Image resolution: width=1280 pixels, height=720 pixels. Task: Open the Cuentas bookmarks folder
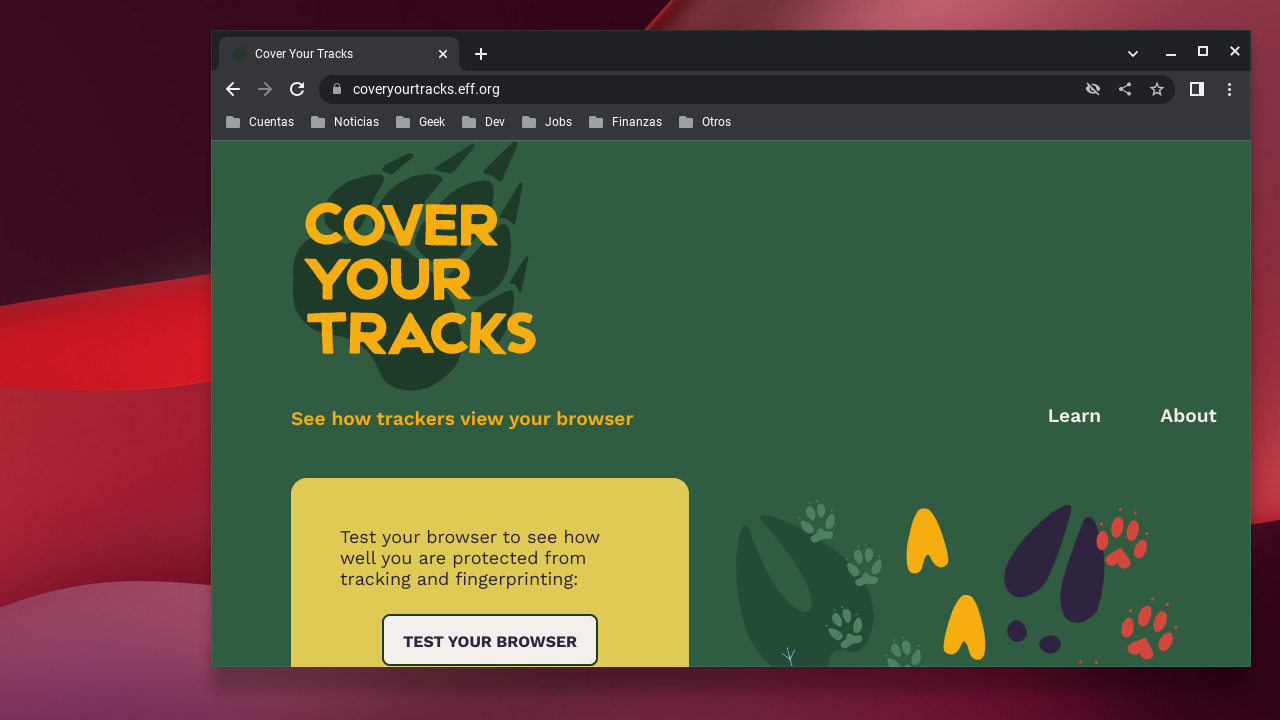260,122
